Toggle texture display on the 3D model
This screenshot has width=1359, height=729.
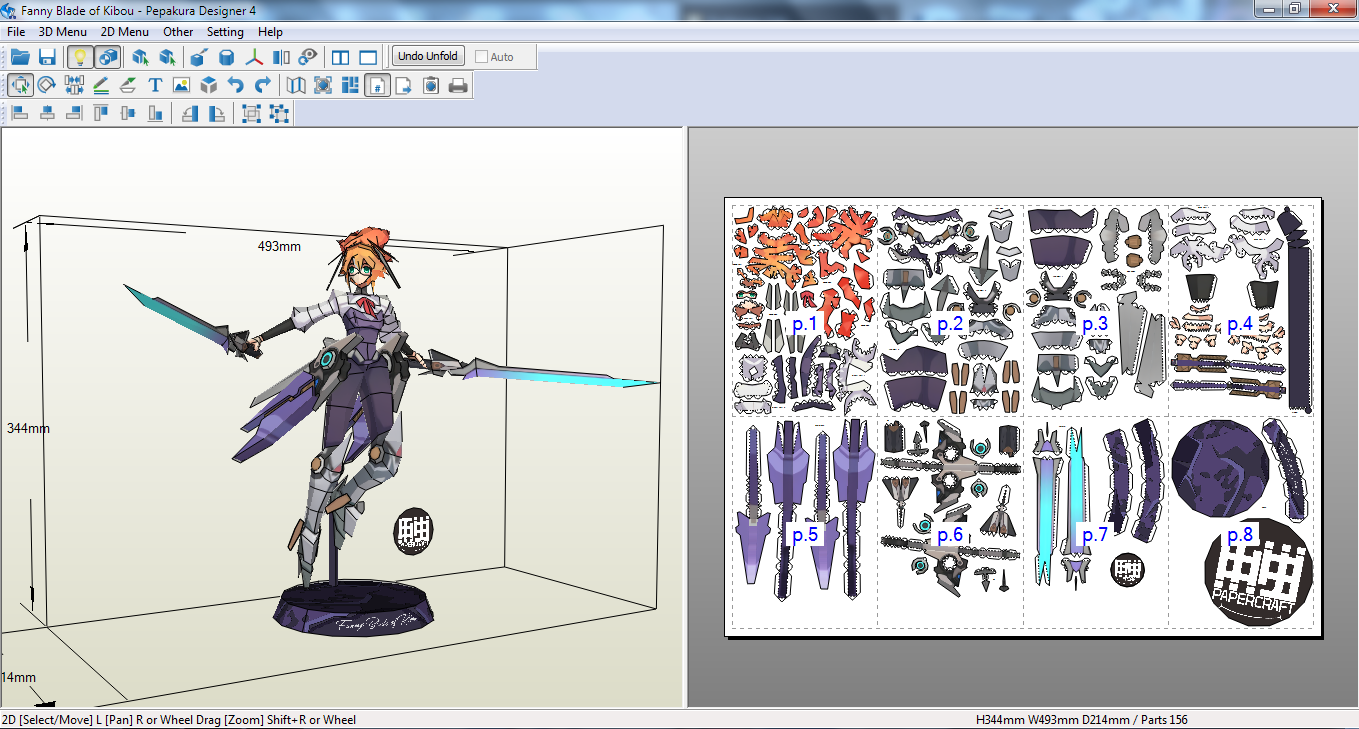[x=108, y=57]
